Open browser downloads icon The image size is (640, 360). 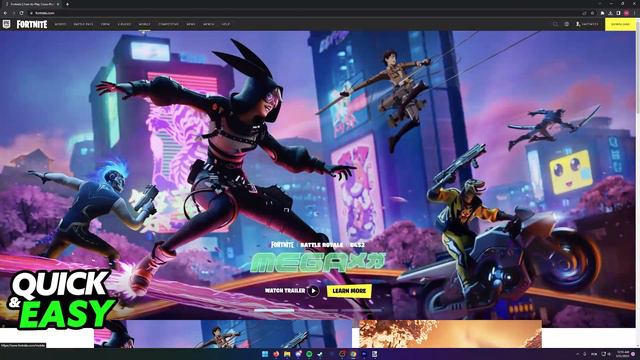[610, 13]
